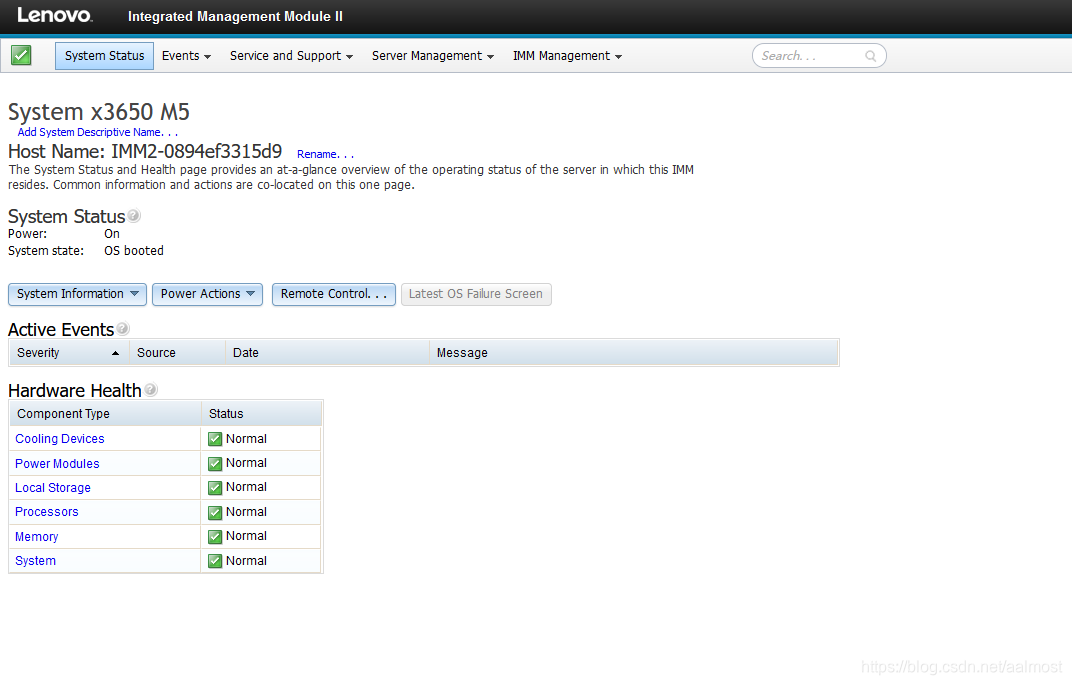The height and width of the screenshot is (685, 1072).
Task: Click Remote Control button
Action: tap(334, 294)
